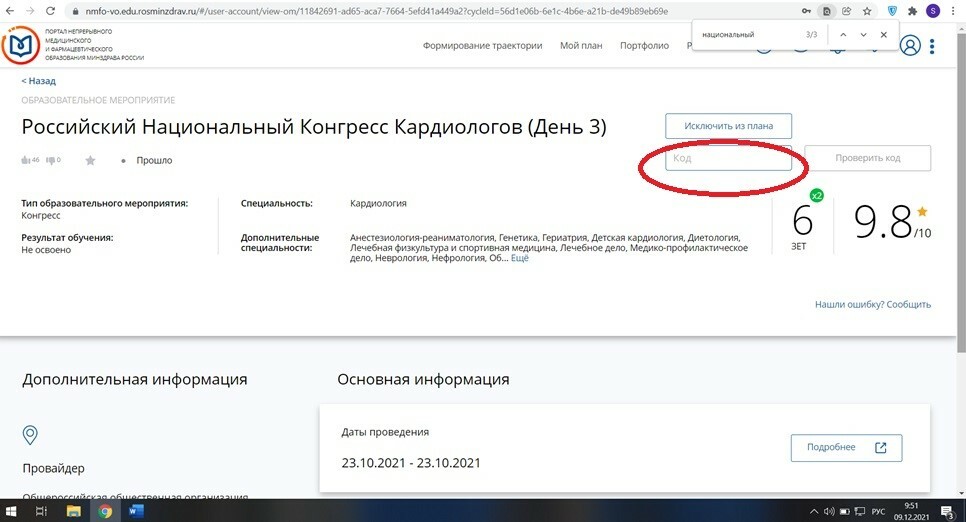Click the thumbs-up like icon
Viewport: 966px width, 522px height.
(x=26, y=160)
